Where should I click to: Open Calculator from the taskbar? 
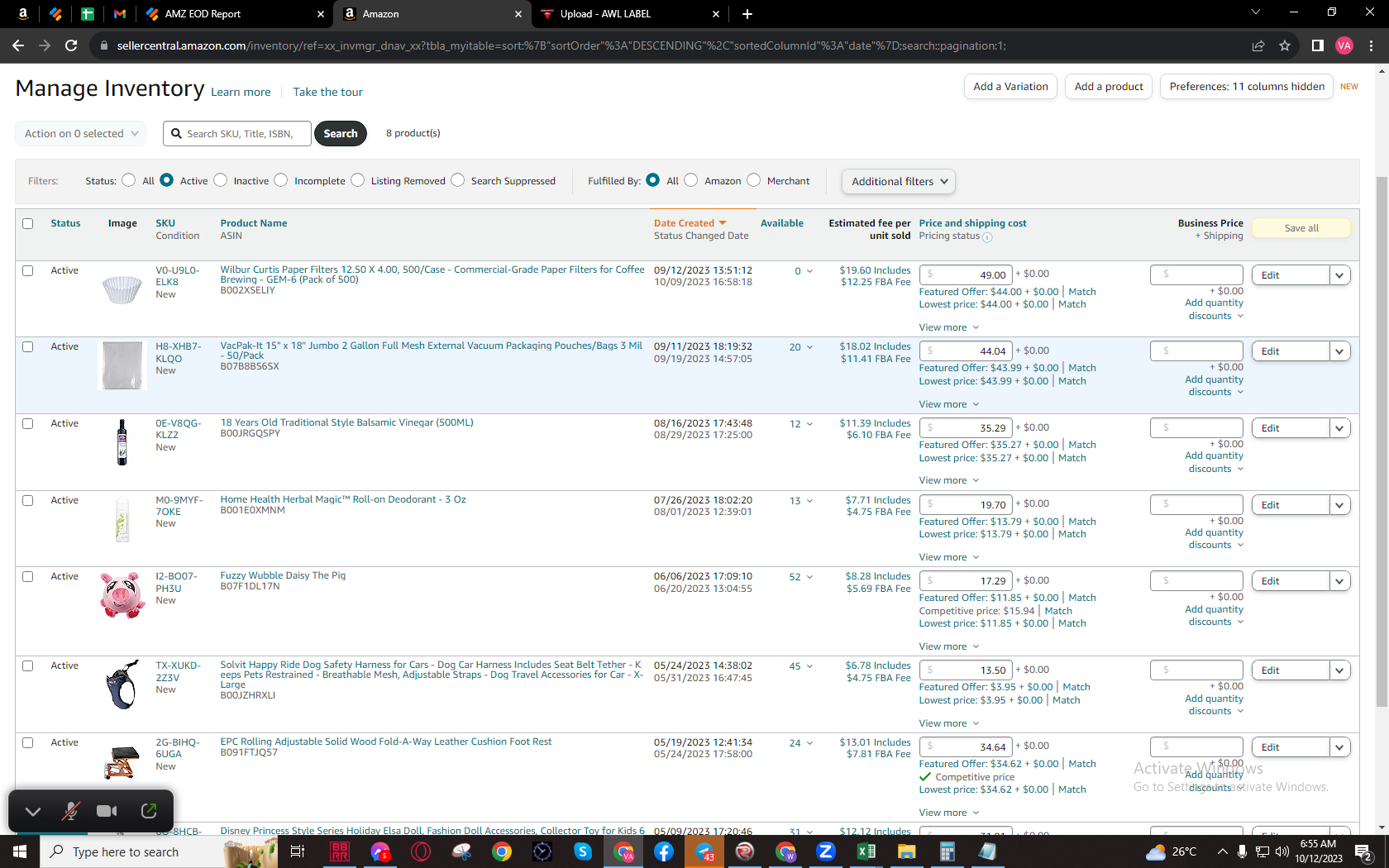tap(947, 851)
